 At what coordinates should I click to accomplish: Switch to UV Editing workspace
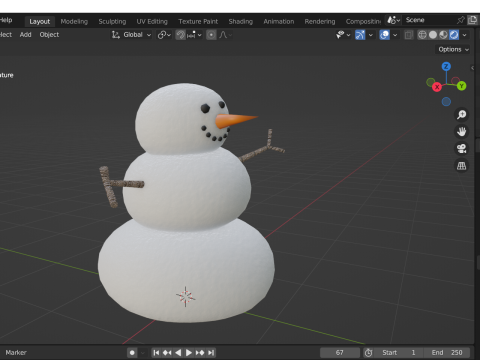[x=152, y=22]
